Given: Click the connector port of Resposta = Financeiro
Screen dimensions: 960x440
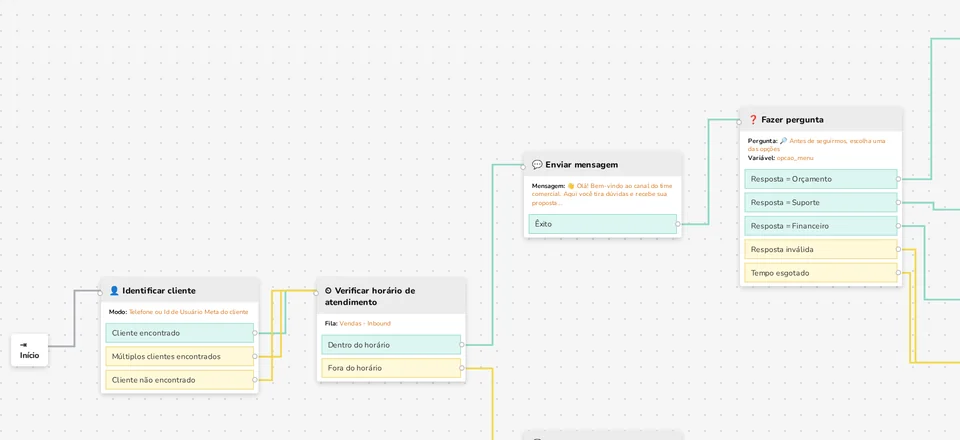Looking at the screenshot, I should [898, 226].
